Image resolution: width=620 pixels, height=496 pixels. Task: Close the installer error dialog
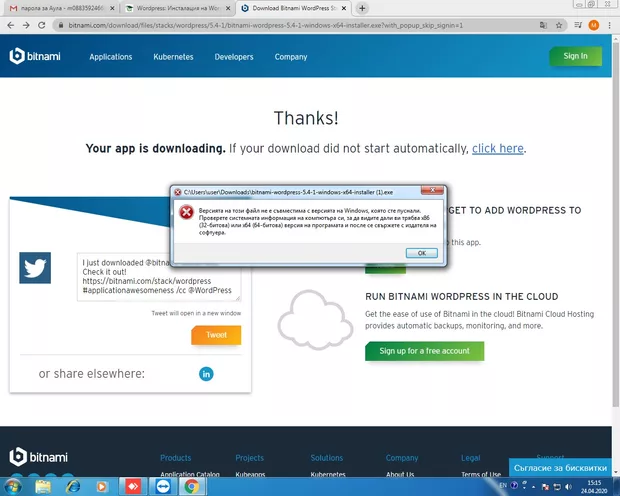[x=432, y=190]
